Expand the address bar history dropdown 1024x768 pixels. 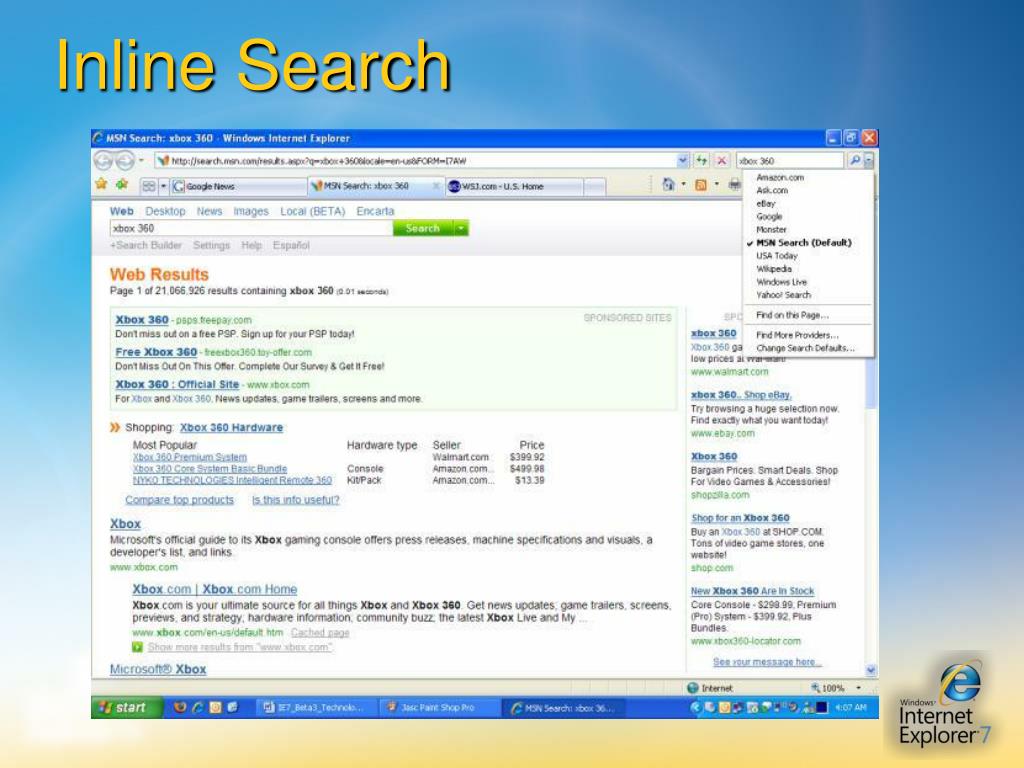682,161
